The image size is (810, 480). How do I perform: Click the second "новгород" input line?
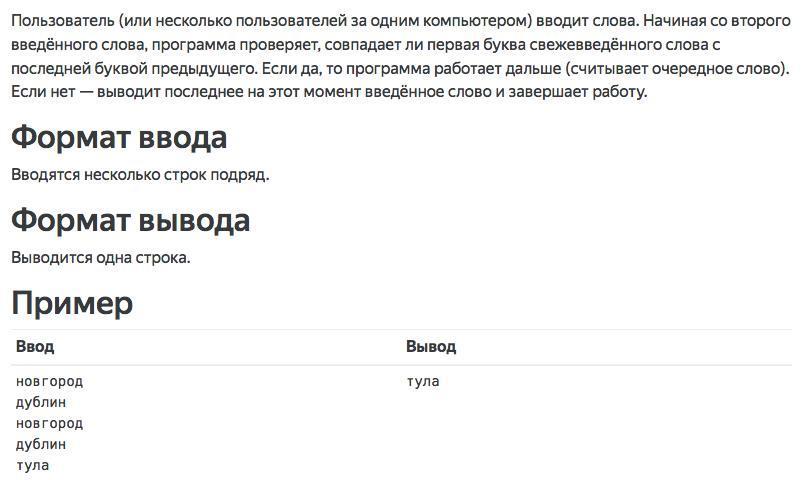click(x=50, y=423)
